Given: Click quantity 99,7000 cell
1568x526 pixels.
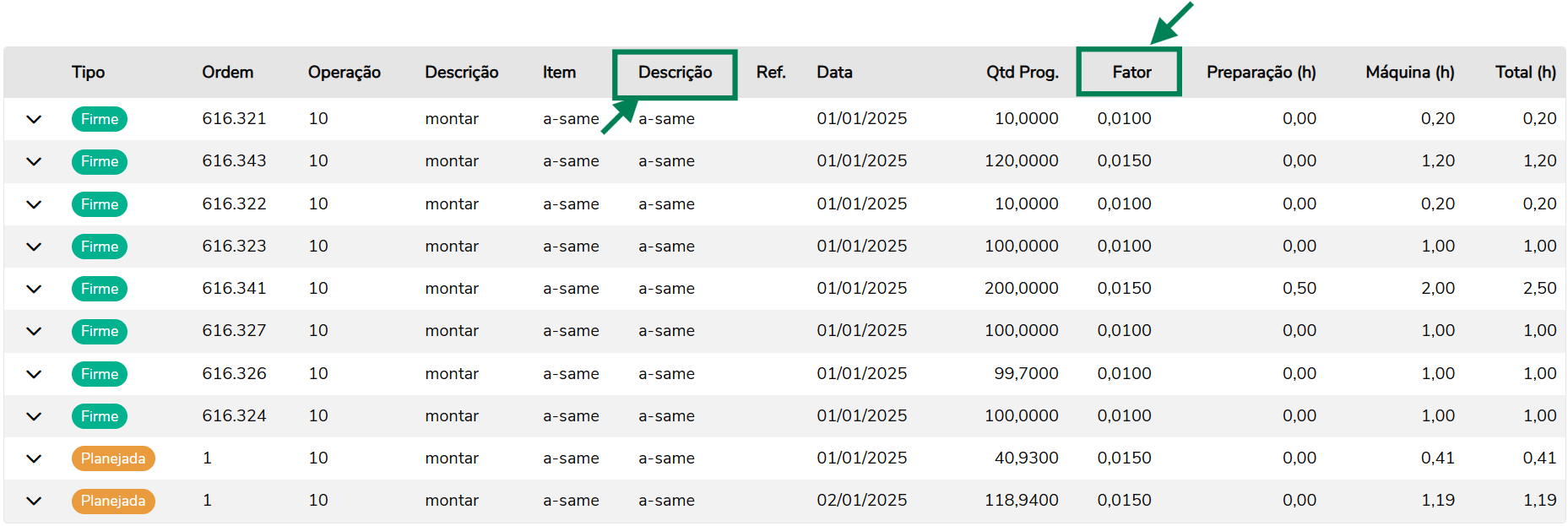Looking at the screenshot, I should [x=1026, y=374].
